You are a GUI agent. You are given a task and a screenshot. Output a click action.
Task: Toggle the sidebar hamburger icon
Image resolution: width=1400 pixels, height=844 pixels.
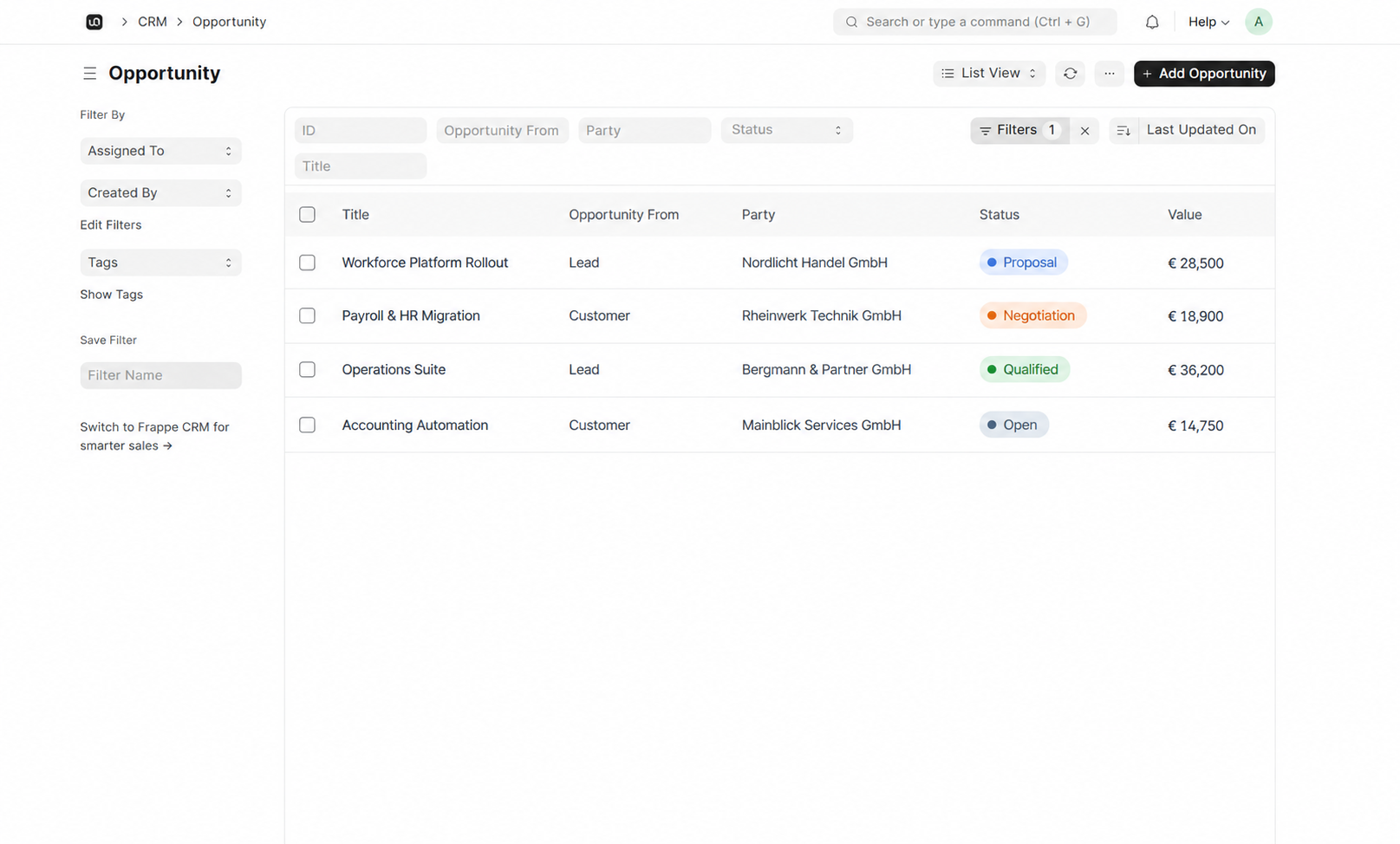pos(89,74)
